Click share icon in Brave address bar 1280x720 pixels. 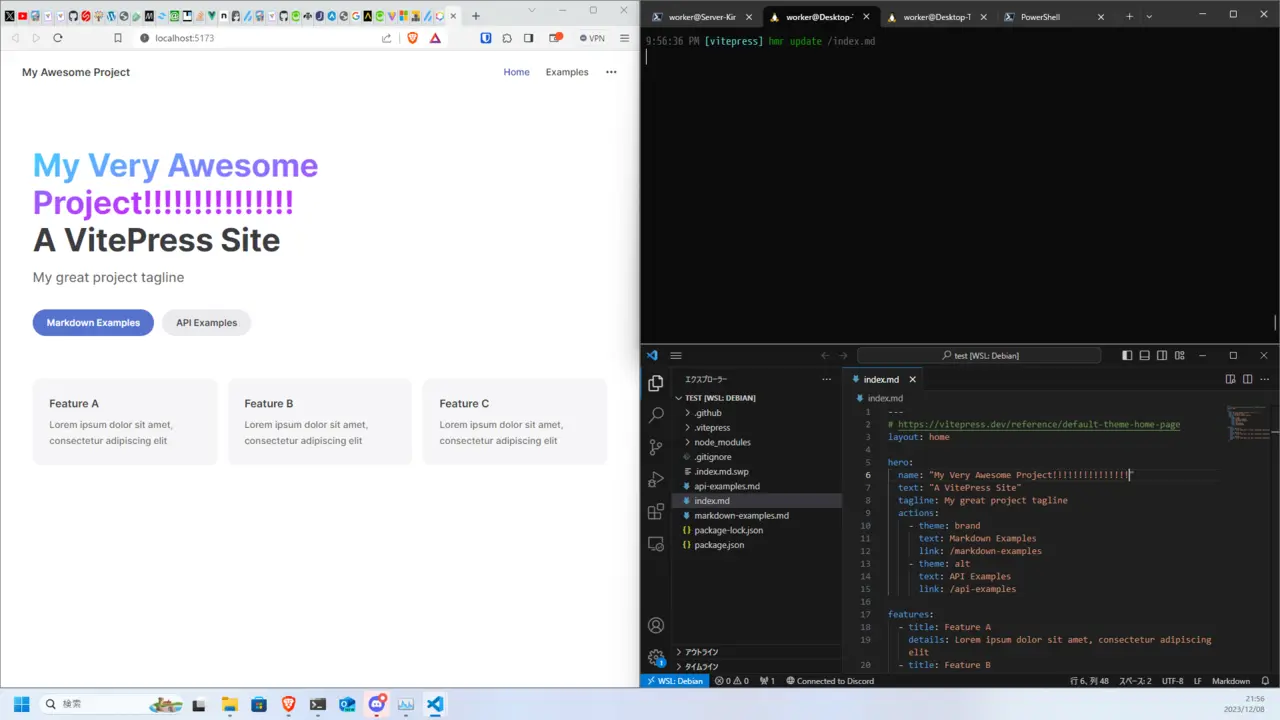[x=386, y=38]
